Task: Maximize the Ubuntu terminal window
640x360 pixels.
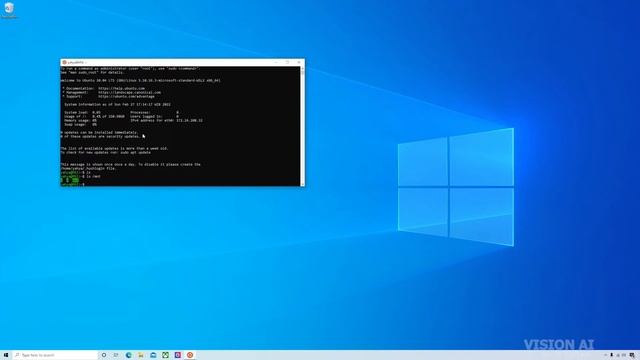Action: pyautogui.click(x=287, y=62)
